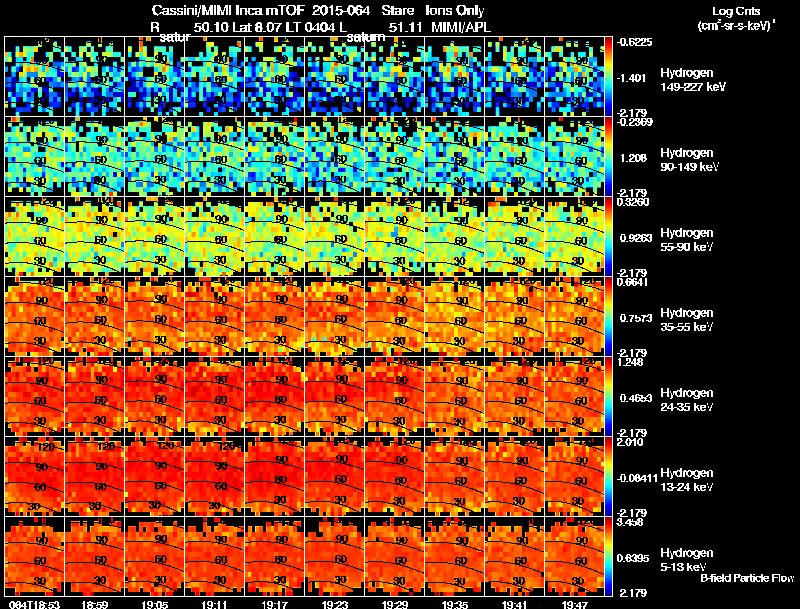Click the 'B-field Particle Flow' caption
This screenshot has width=800, height=609.
point(747,578)
